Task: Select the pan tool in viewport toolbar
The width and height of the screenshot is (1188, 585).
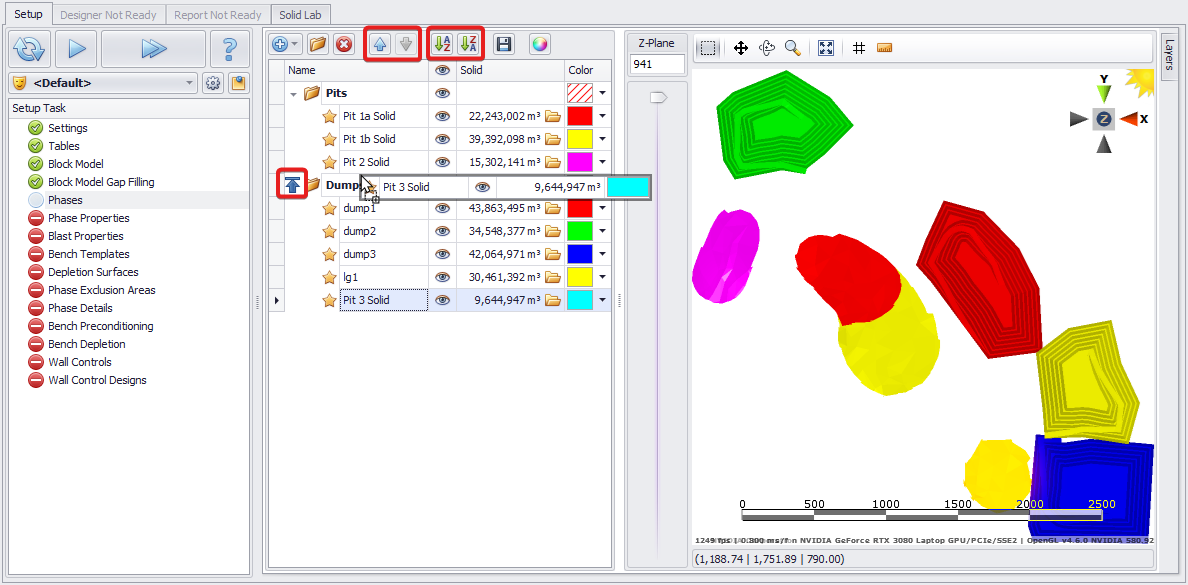Action: pos(741,48)
